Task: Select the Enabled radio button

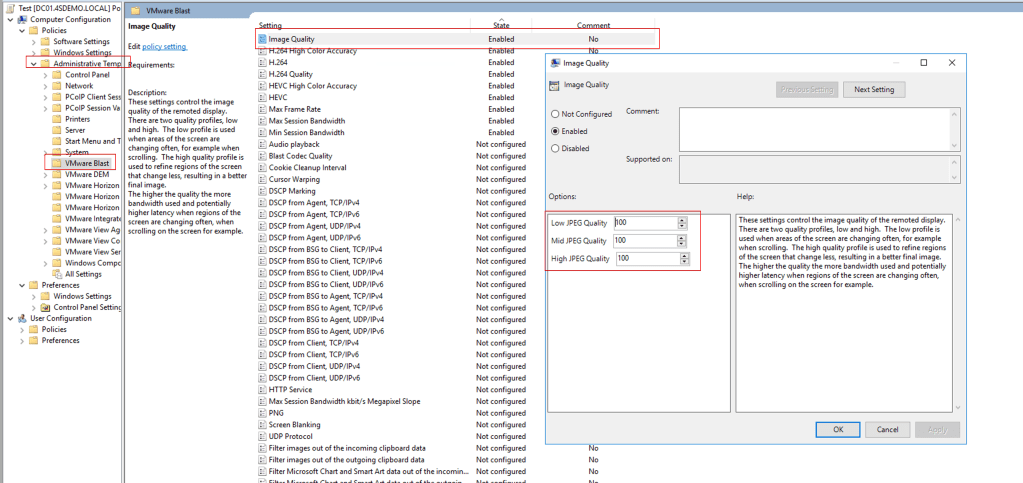Action: pos(555,131)
